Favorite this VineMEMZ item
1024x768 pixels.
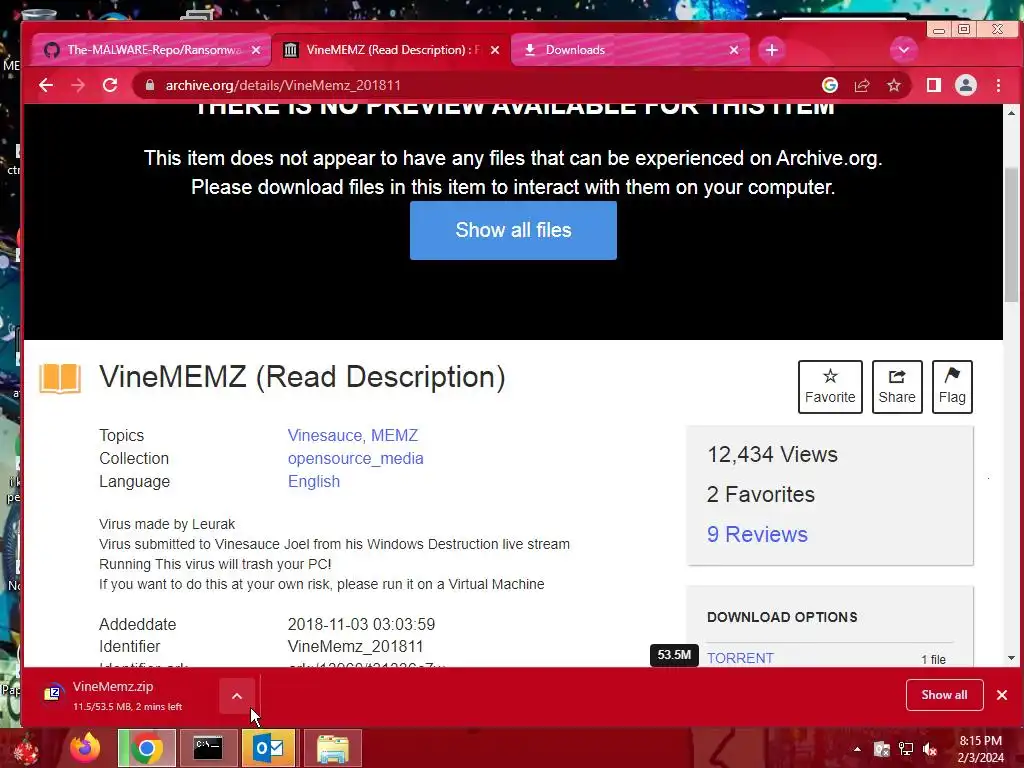[x=830, y=387]
